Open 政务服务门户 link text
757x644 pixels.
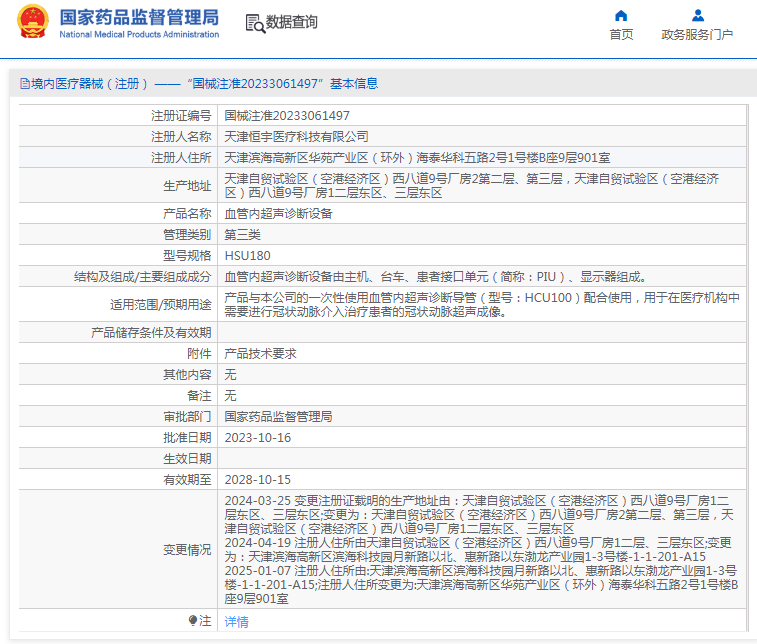[697, 35]
